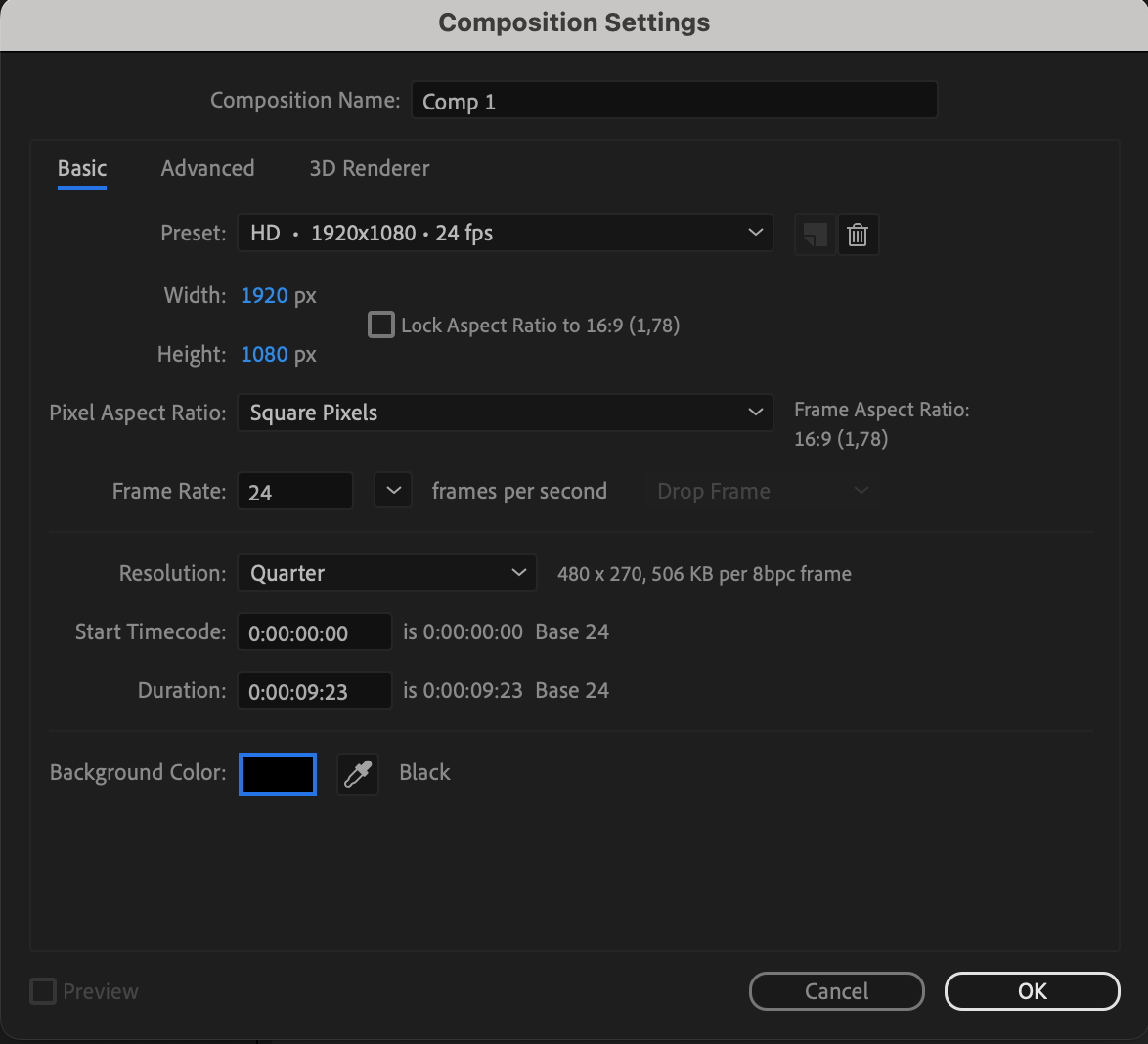Open the black Background Color swatch
The width and height of the screenshot is (1148, 1044).
point(278,774)
